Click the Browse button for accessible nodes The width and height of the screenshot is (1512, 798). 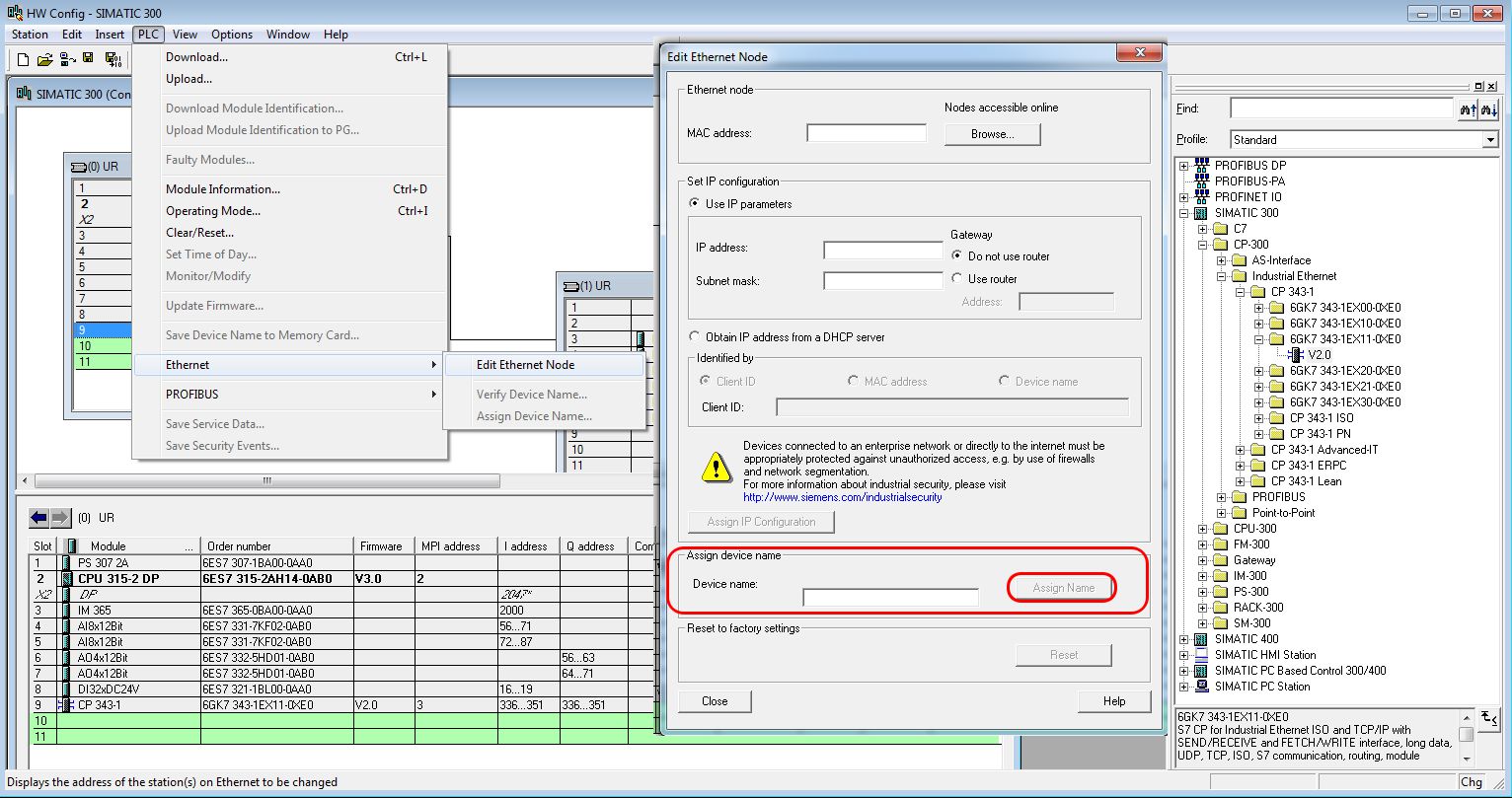pos(992,134)
